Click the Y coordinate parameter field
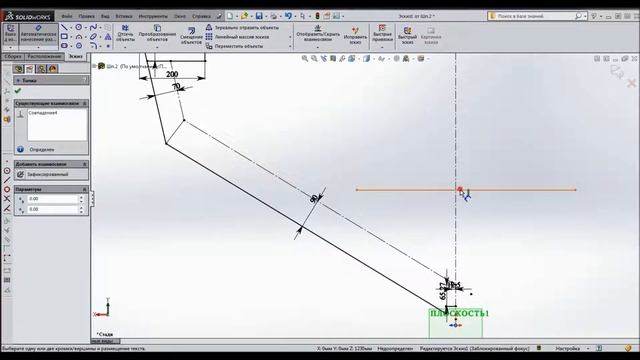 click(x=53, y=209)
